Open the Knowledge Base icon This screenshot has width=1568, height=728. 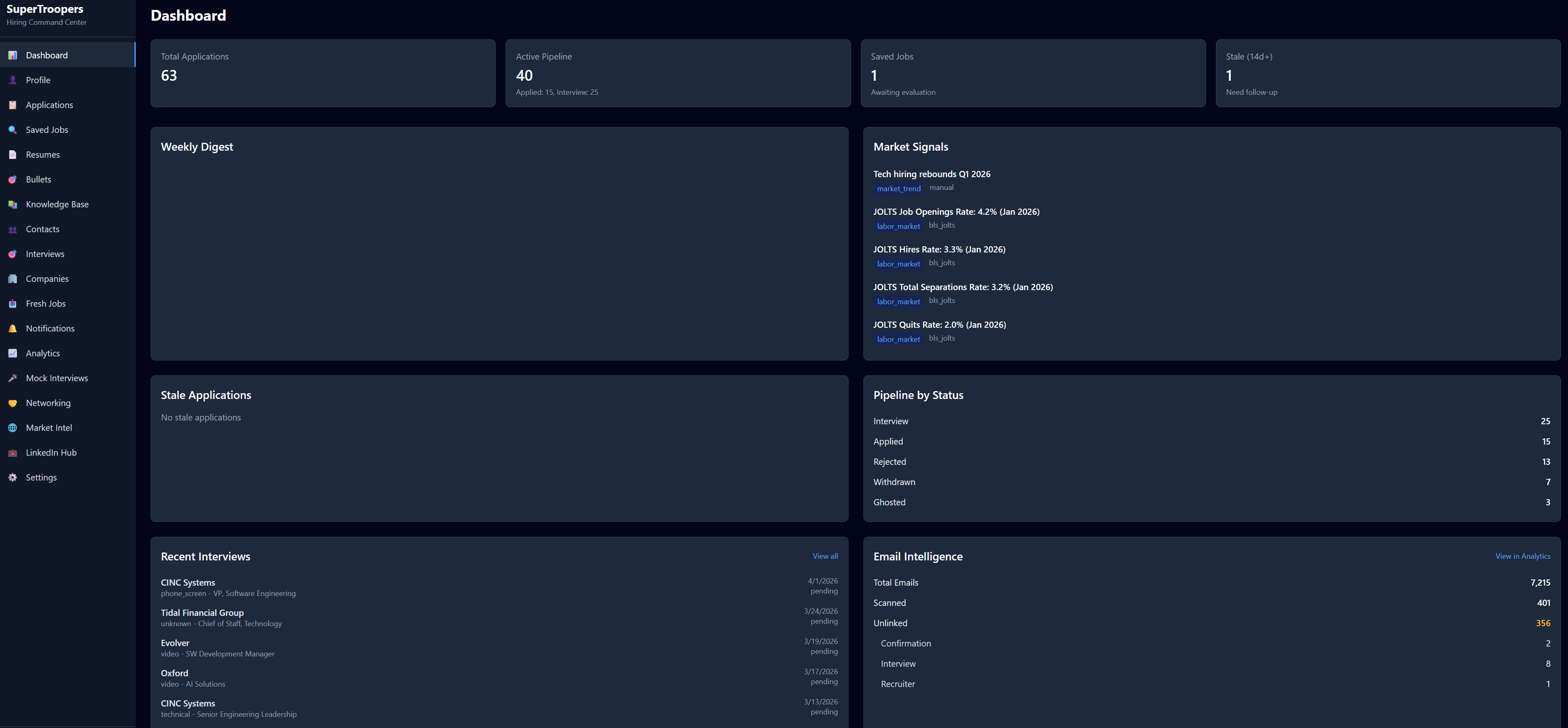coord(12,204)
